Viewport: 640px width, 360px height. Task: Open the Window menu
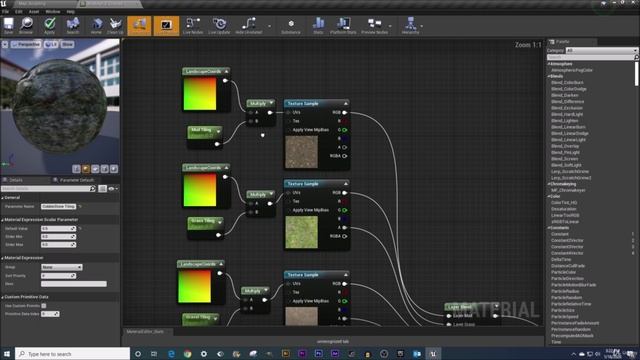[x=53, y=11]
